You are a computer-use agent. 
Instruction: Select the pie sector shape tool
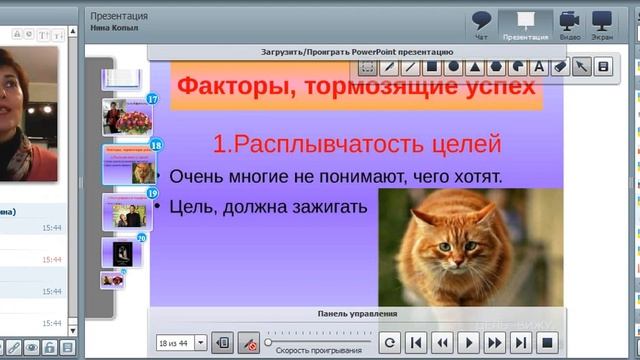518,67
